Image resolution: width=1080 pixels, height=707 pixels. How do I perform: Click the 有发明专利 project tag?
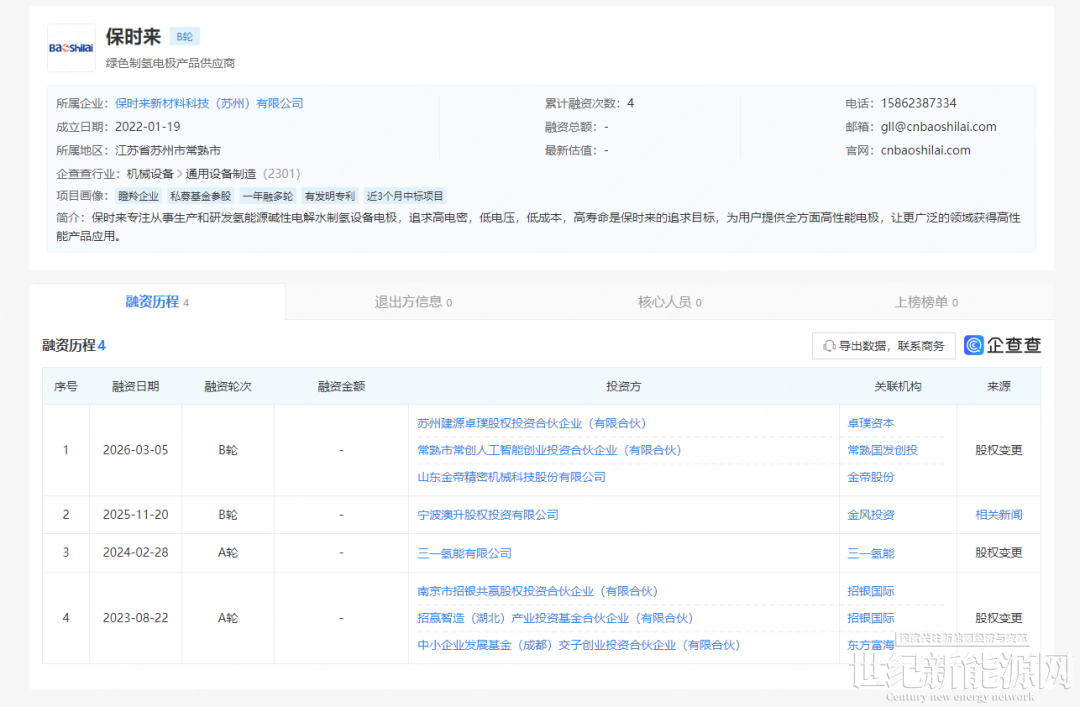click(330, 196)
